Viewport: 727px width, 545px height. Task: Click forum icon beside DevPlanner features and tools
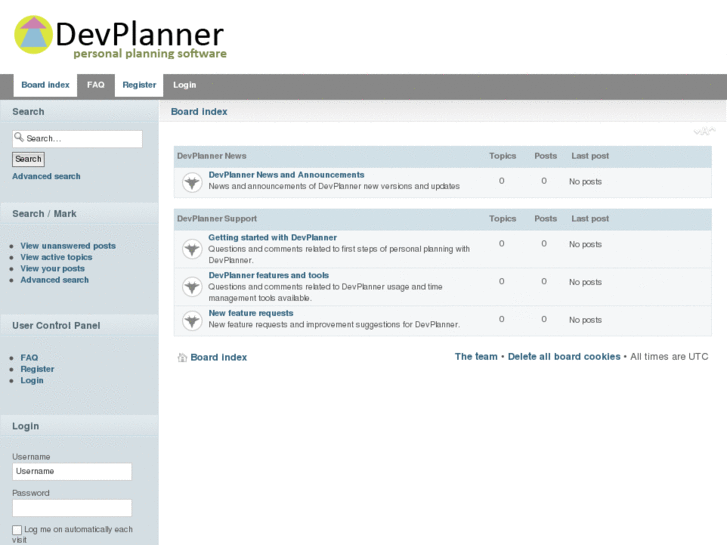tap(191, 287)
